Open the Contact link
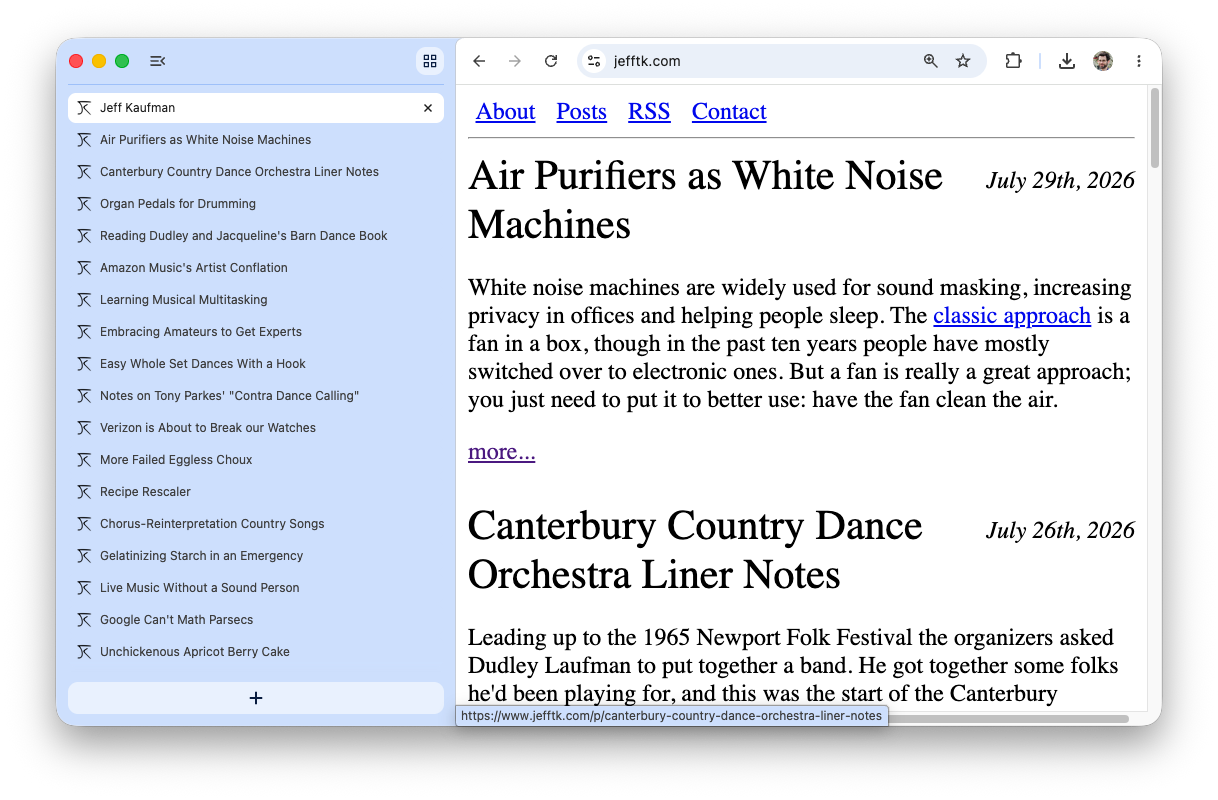The image size is (1218, 800). coord(729,112)
